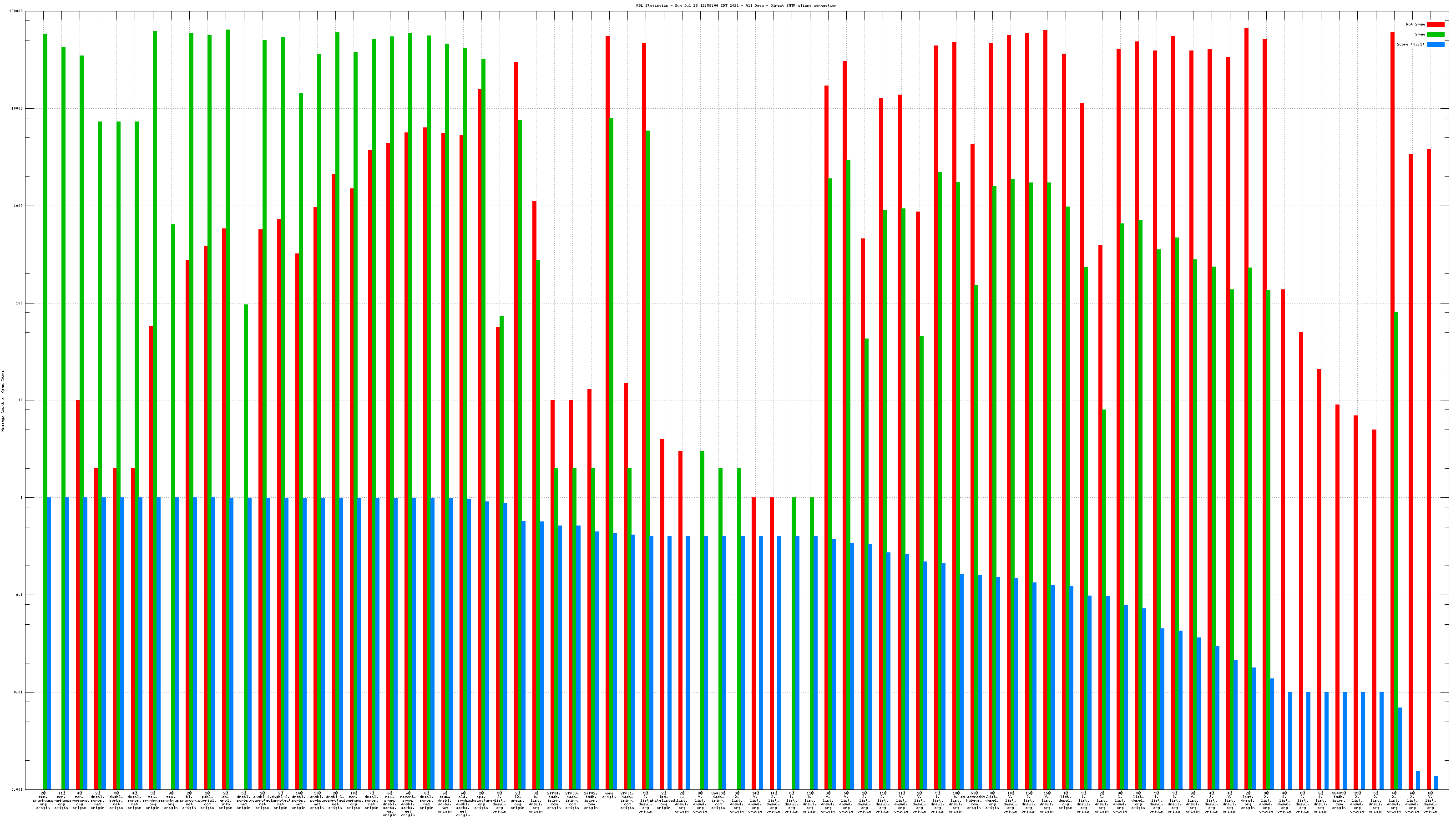
Task: Select the db.wpbl.info origin label
Action: pyautogui.click(x=226, y=801)
